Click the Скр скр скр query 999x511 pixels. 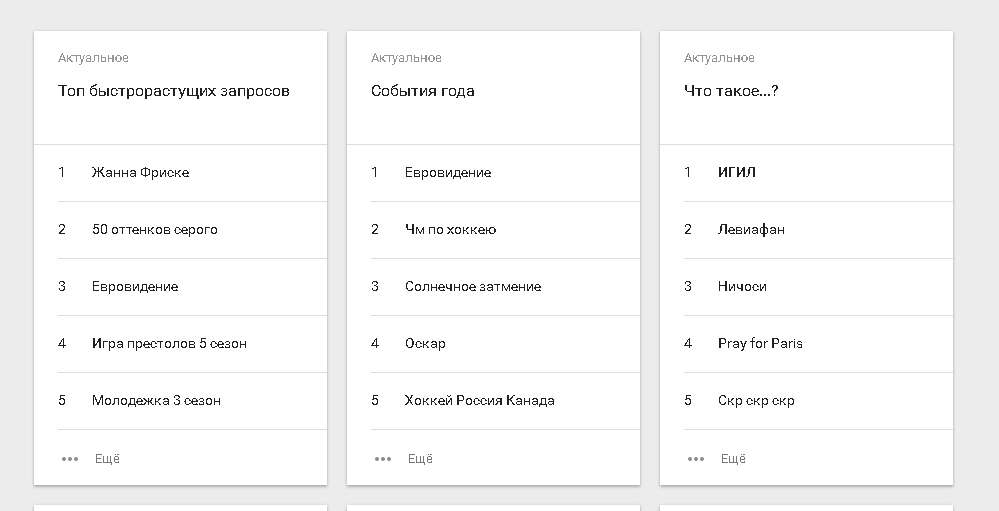[756, 400]
